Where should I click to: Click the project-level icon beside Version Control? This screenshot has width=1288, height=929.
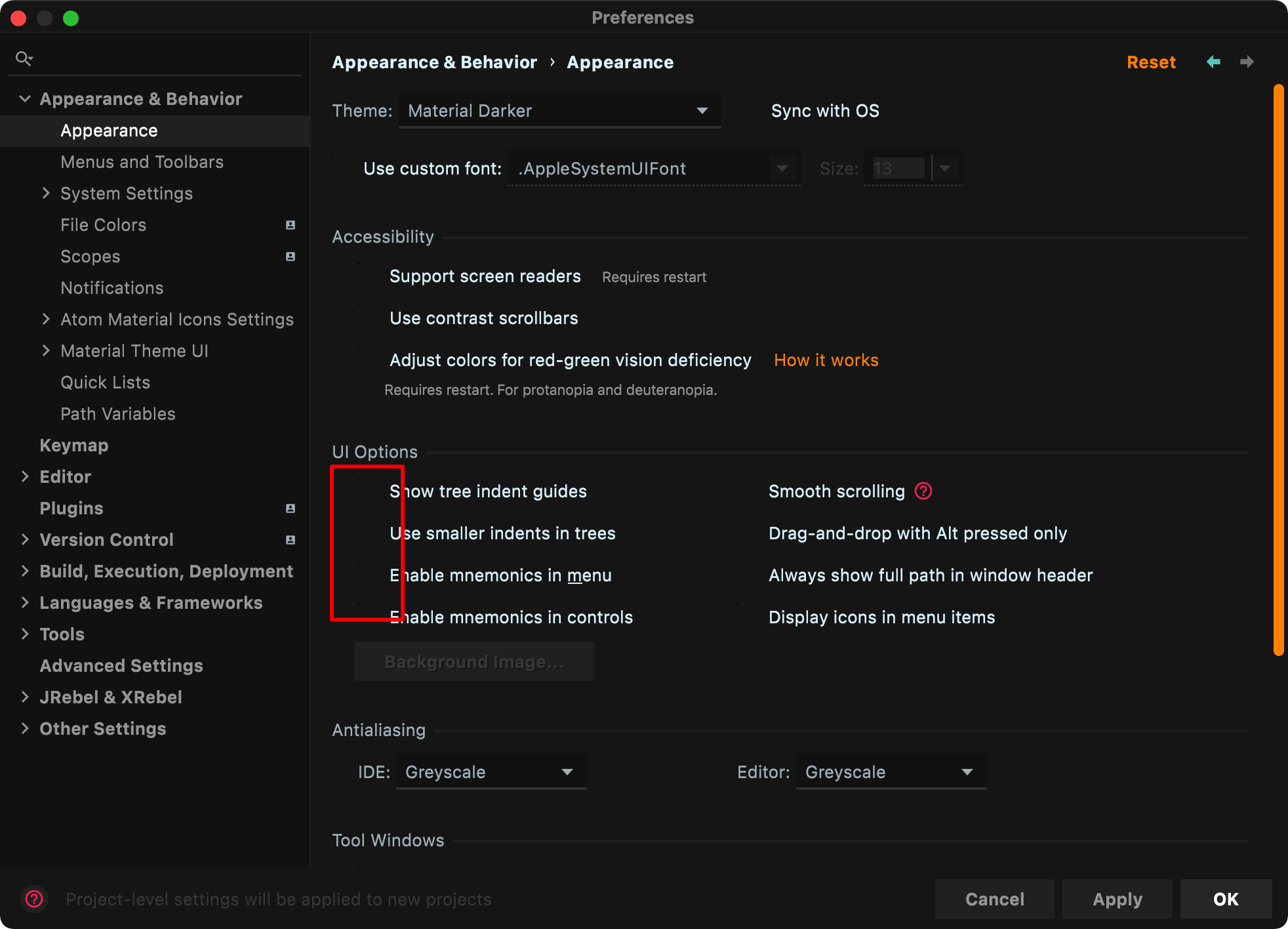coord(291,539)
